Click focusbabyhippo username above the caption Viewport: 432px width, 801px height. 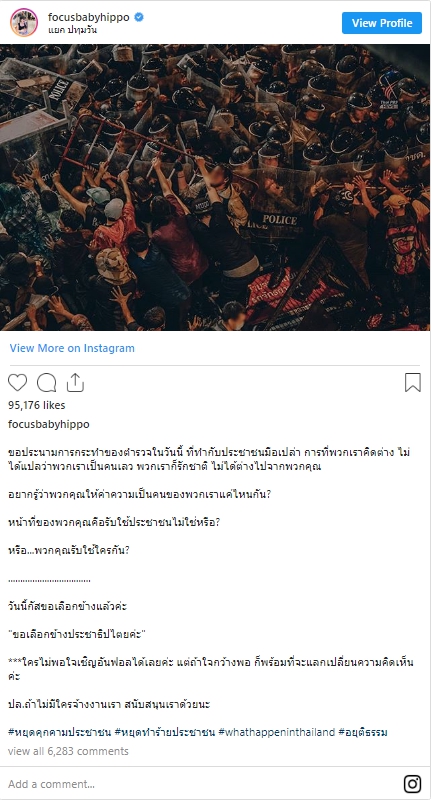click(x=49, y=424)
